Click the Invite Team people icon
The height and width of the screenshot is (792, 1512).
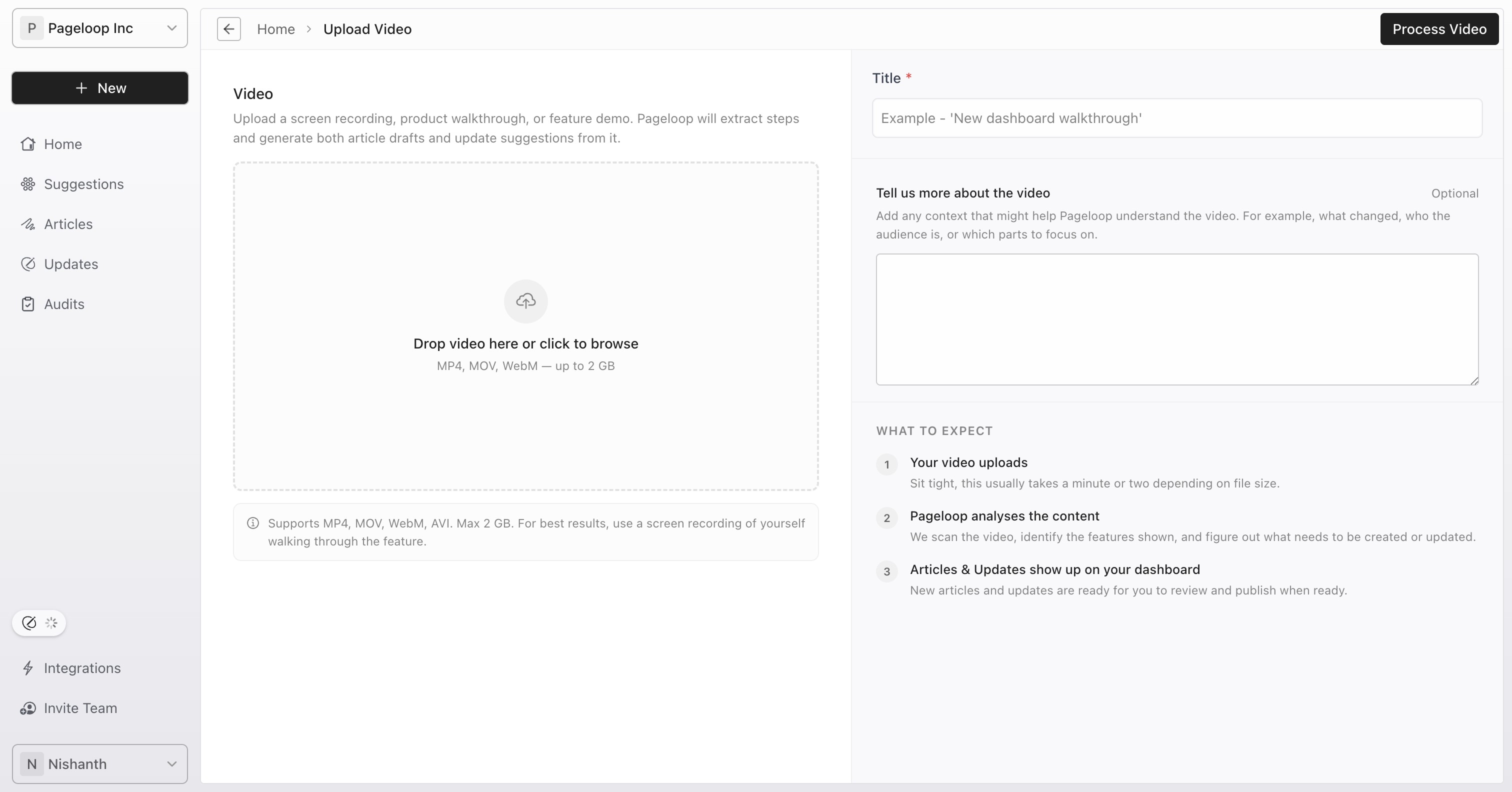[27, 708]
